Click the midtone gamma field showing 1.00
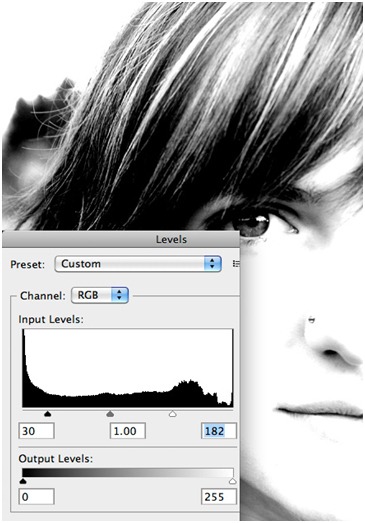Viewport: 365px width, 523px height. [128, 431]
